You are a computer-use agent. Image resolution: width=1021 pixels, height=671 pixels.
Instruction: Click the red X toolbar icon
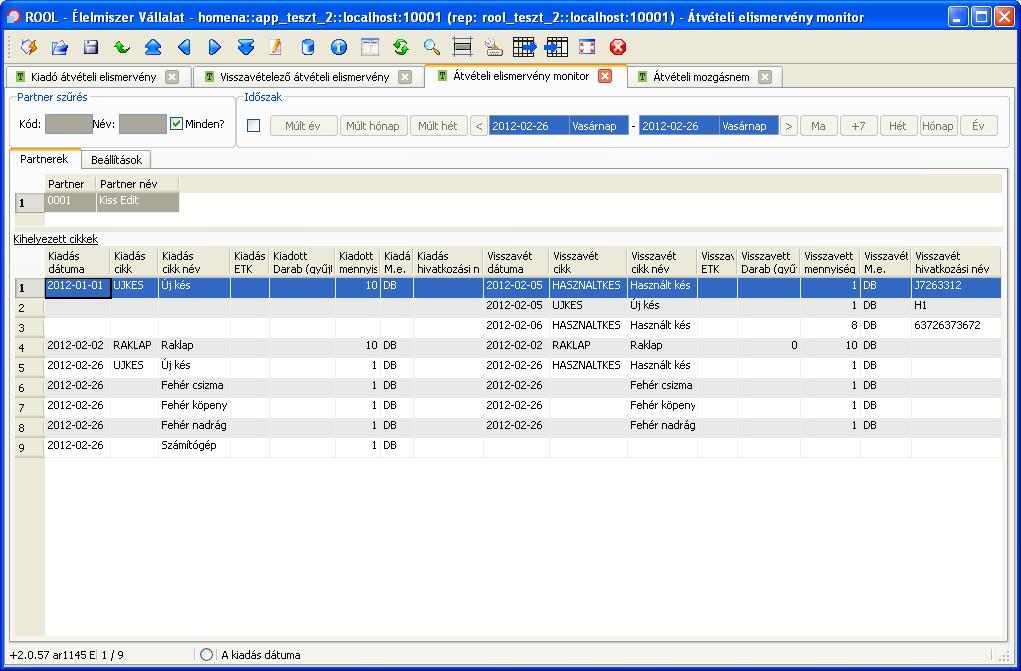[x=618, y=47]
